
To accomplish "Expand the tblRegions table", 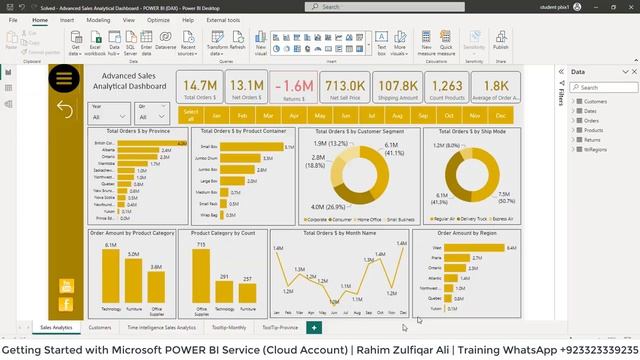I will [x=573, y=149].
